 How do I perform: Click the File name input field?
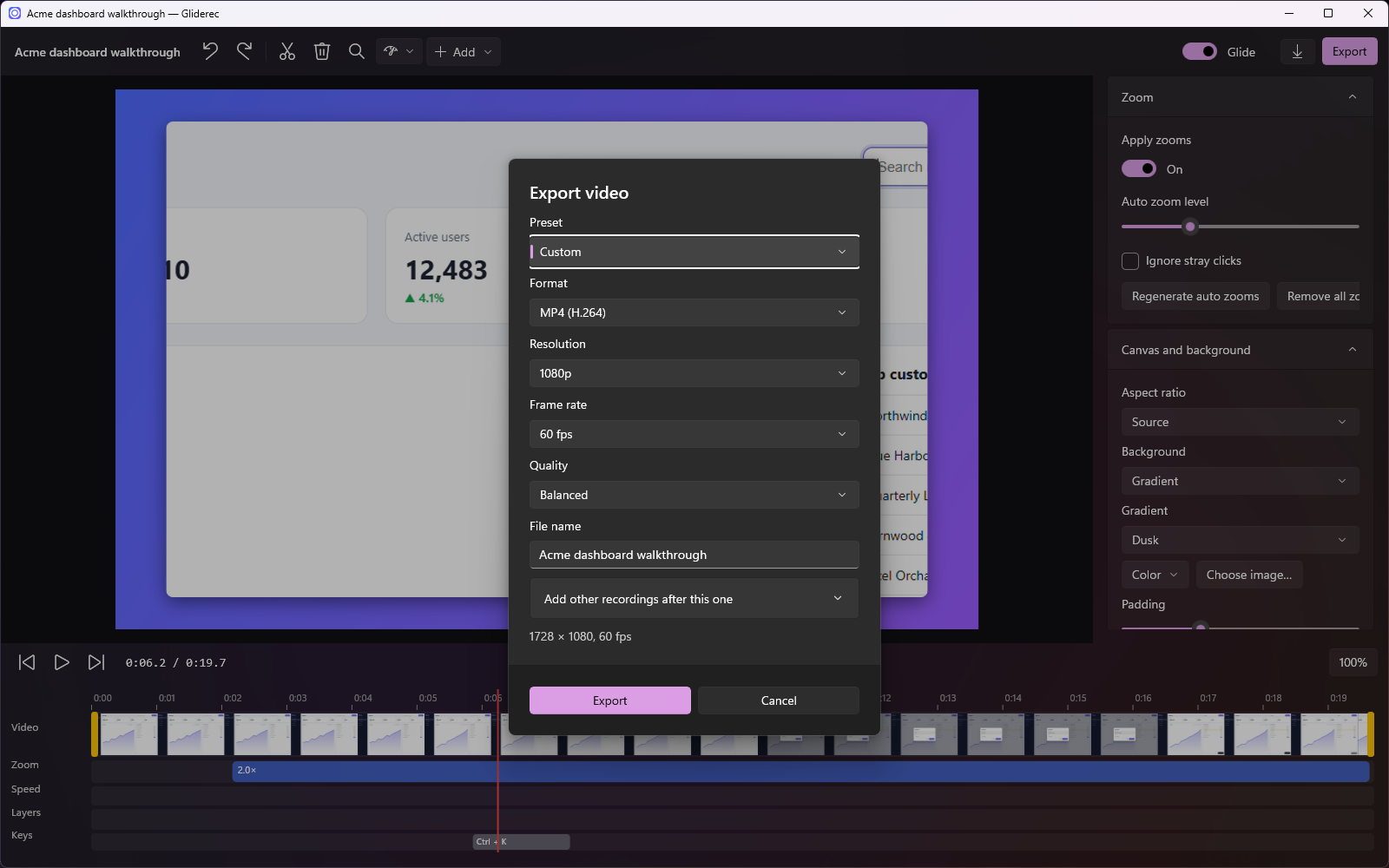pyautogui.click(x=694, y=555)
